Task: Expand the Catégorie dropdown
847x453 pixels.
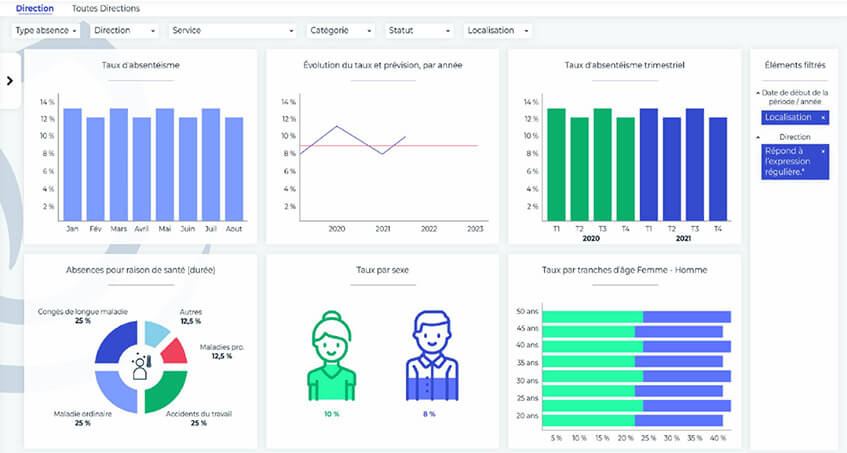Action: [x=342, y=31]
